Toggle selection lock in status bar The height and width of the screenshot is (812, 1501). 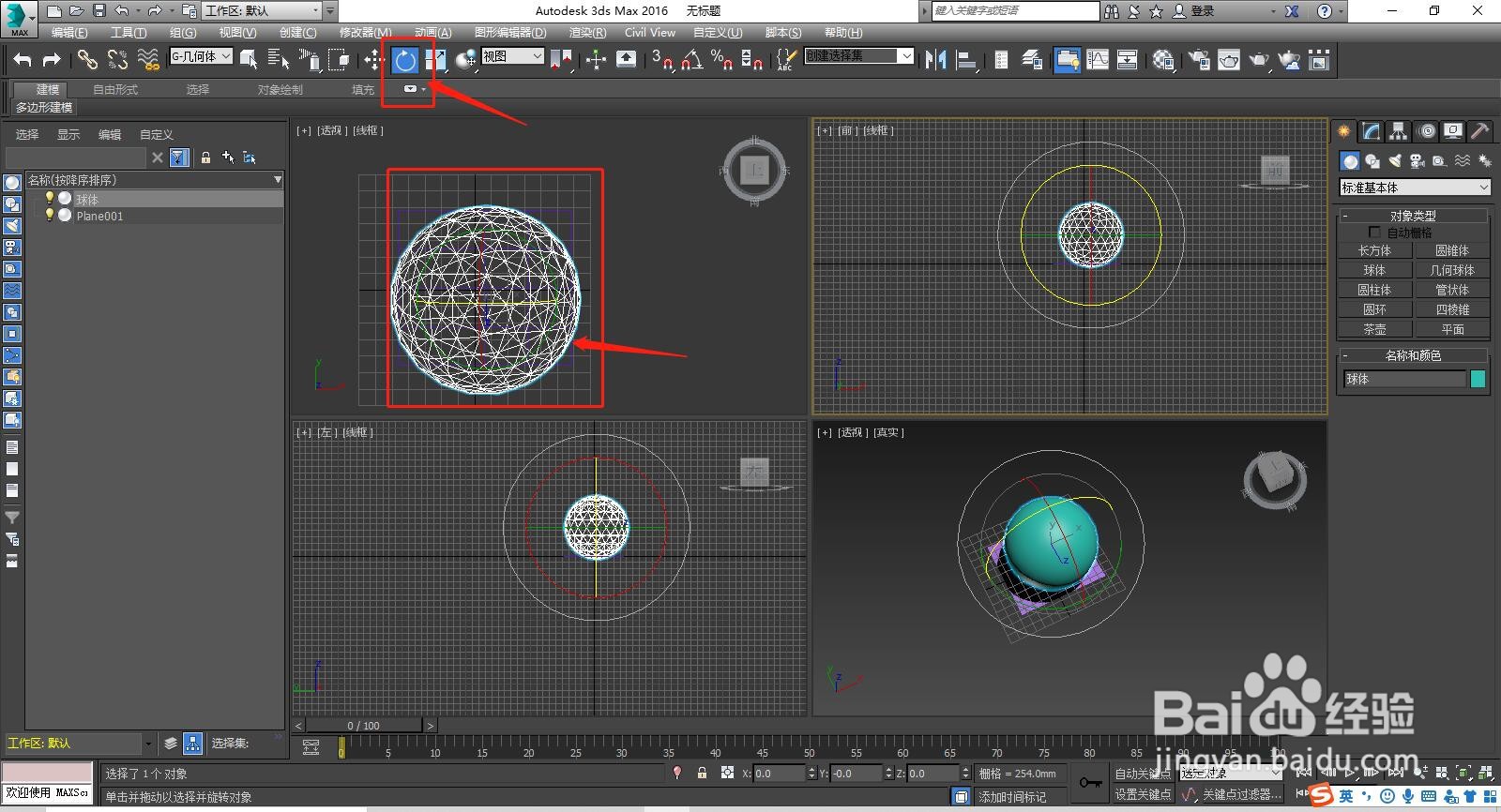coord(702,773)
